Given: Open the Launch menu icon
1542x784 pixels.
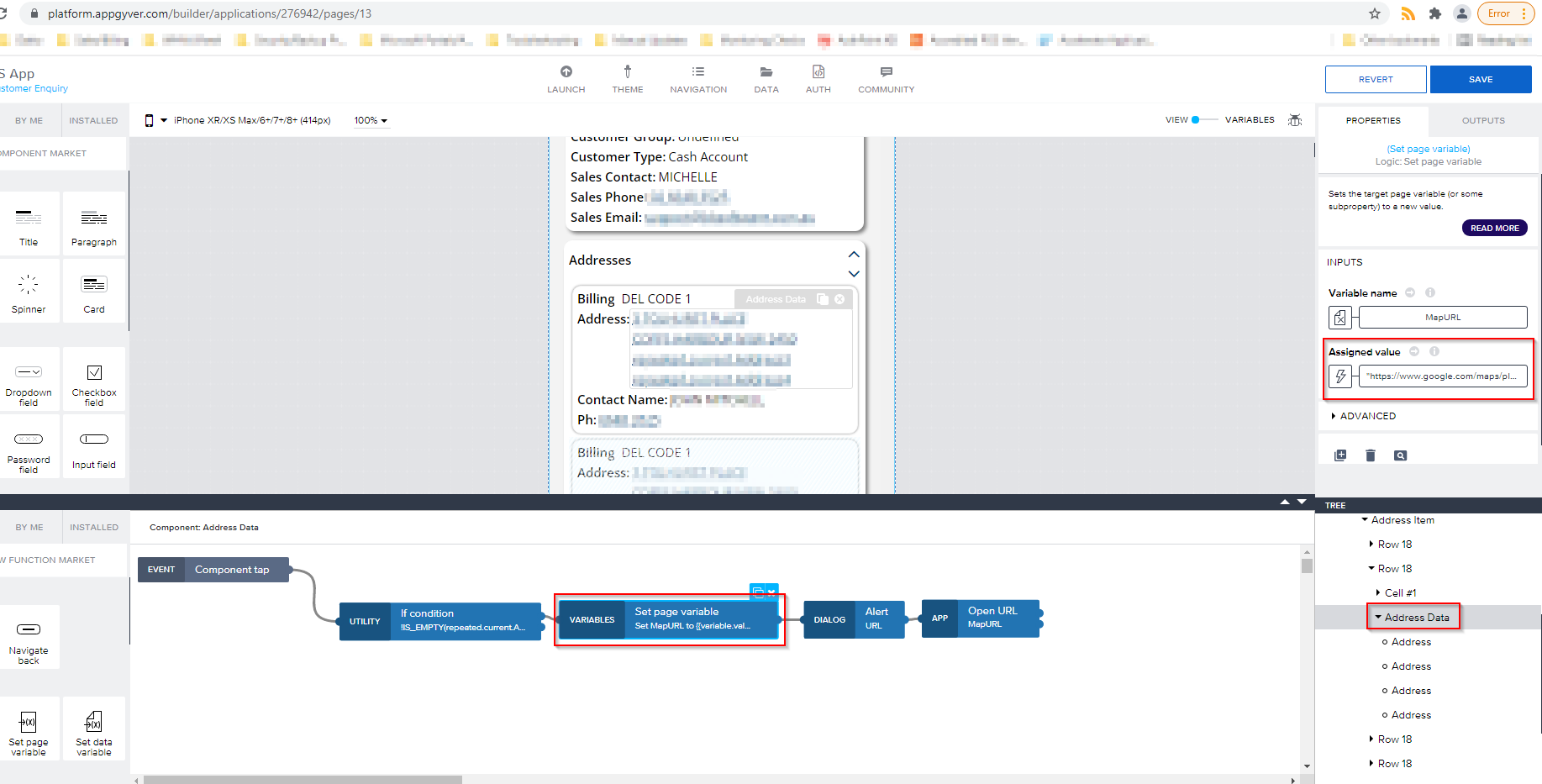Looking at the screenshot, I should pos(566,72).
